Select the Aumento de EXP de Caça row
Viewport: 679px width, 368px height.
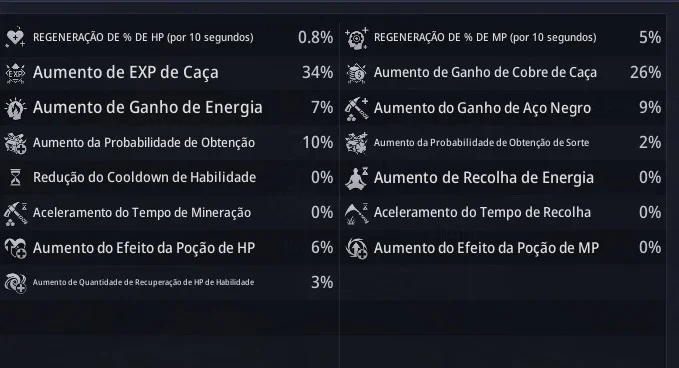point(169,73)
